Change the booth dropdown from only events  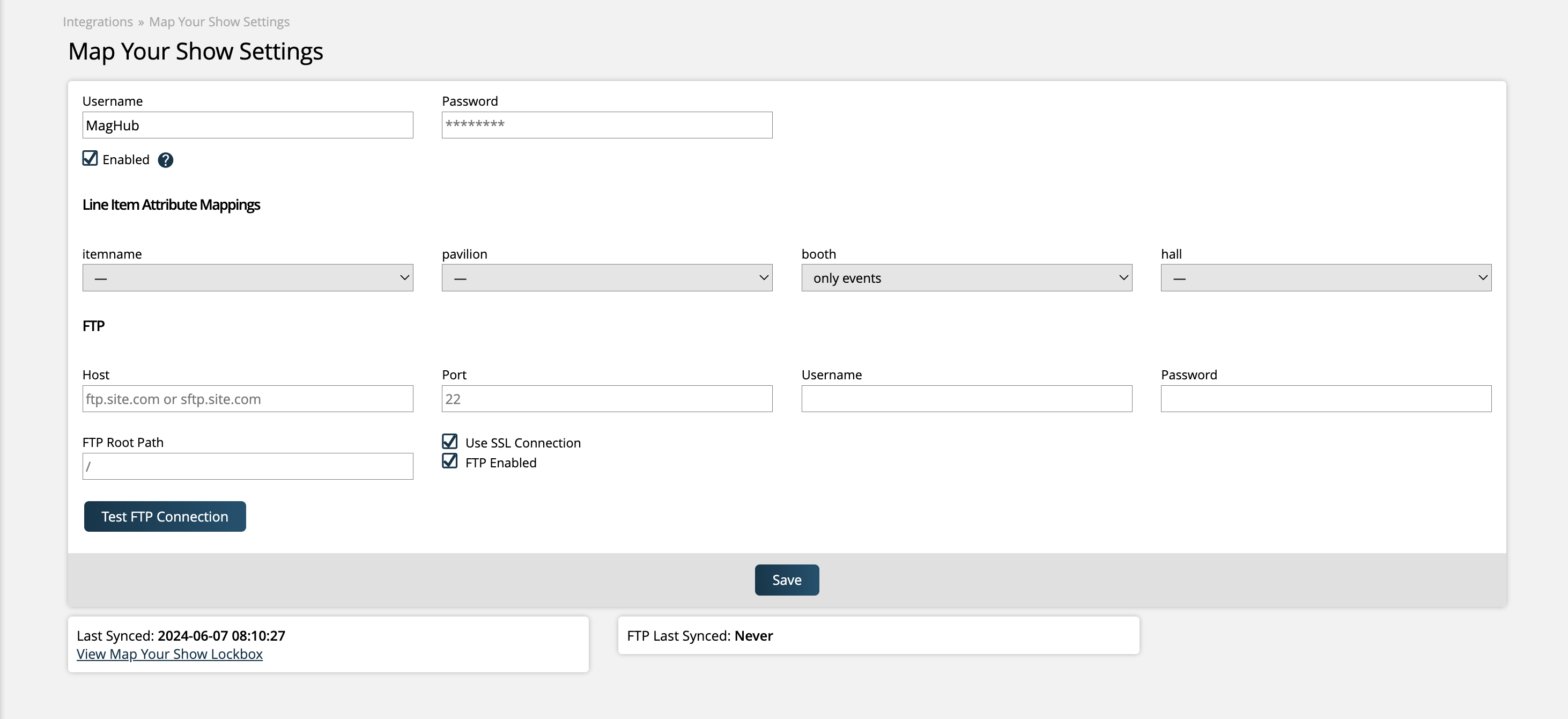pyautogui.click(x=965, y=277)
